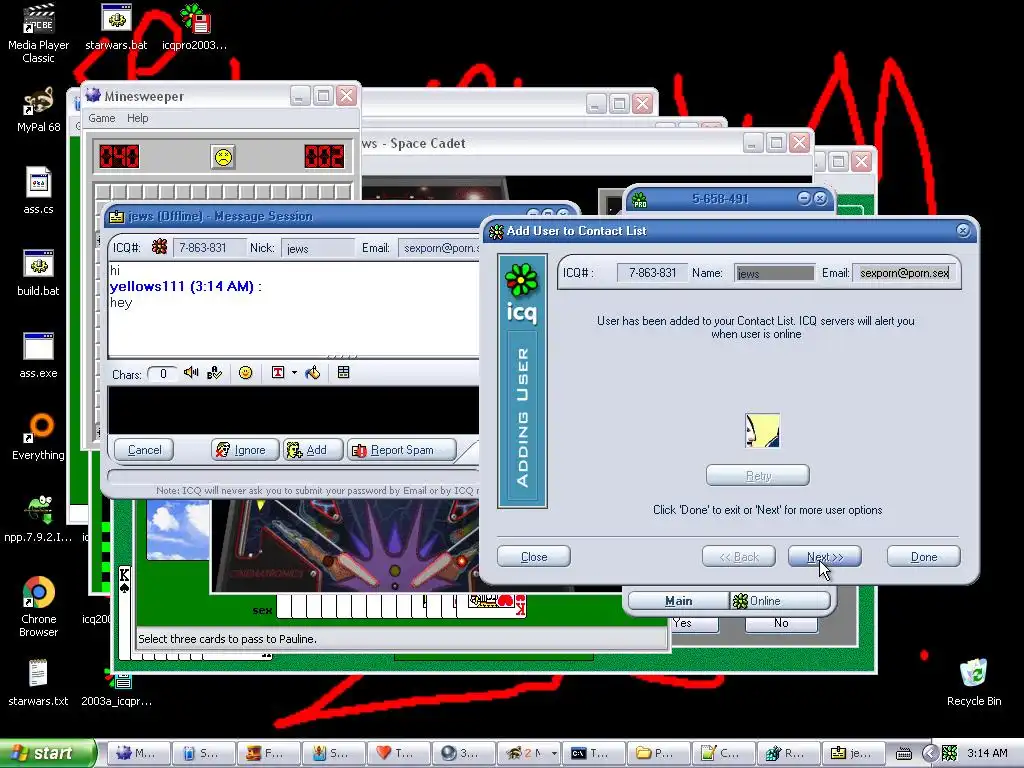Switch to jews message session taskbar button
Image resolution: width=1024 pixels, height=768 pixels.
(x=852, y=753)
